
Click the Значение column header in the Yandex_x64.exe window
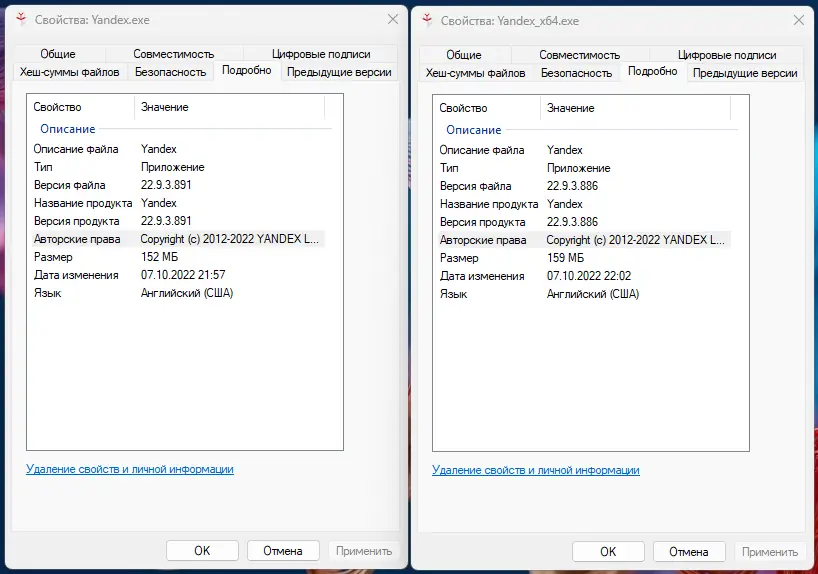click(x=570, y=108)
